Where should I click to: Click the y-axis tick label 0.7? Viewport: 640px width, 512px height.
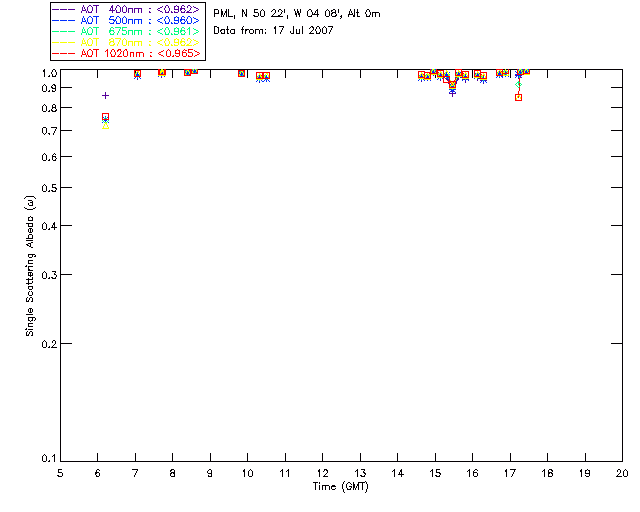tap(49, 131)
